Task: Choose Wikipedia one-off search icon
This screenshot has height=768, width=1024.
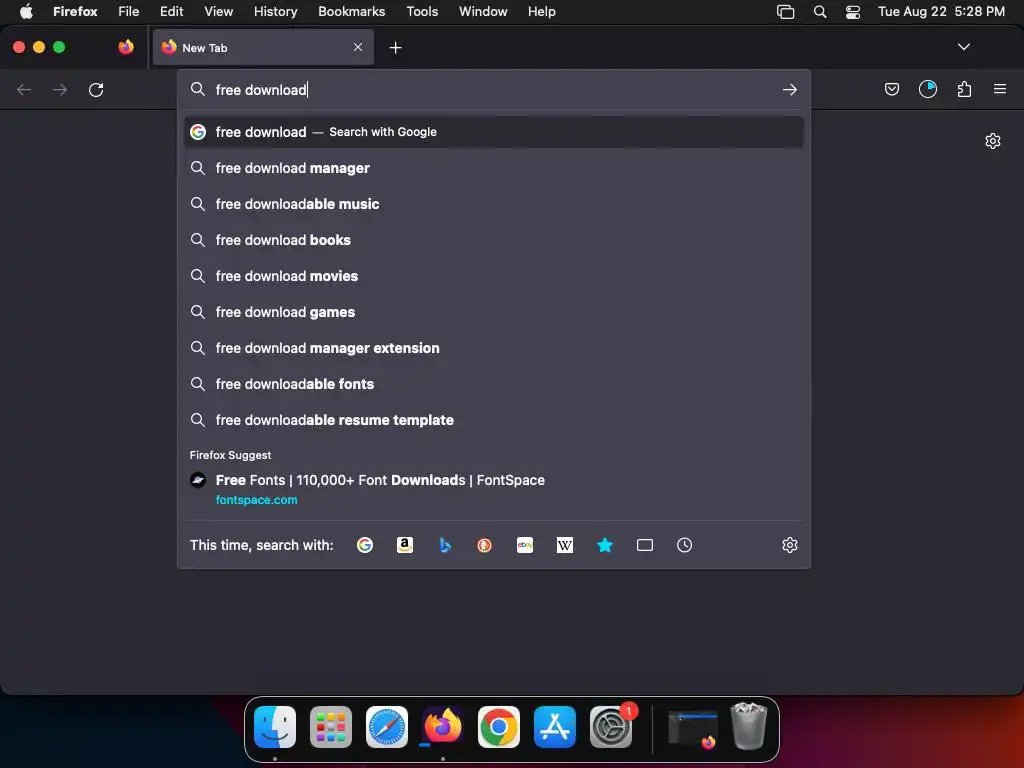Action: [x=565, y=545]
